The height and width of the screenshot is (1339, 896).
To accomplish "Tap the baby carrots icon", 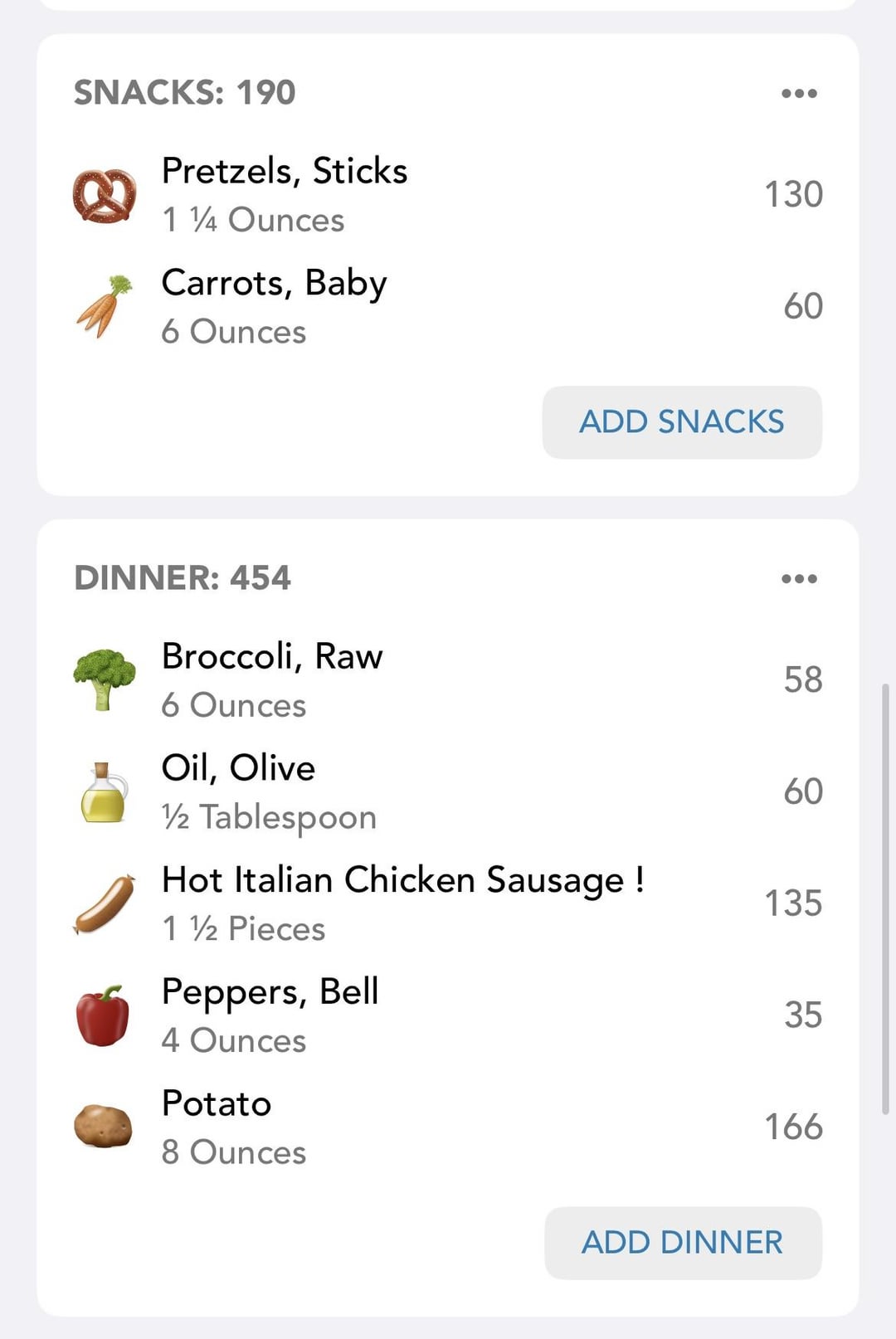I will (105, 306).
